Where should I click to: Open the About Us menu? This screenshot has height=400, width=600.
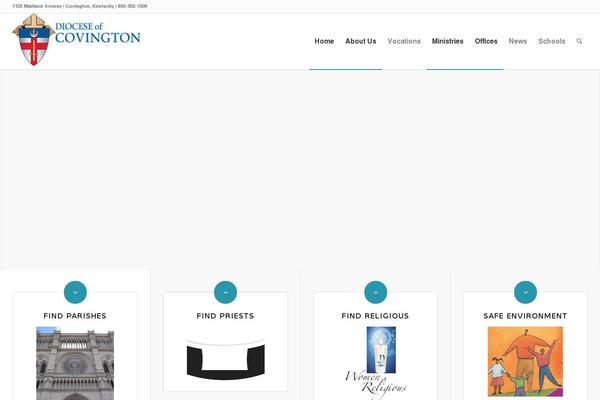pos(360,41)
